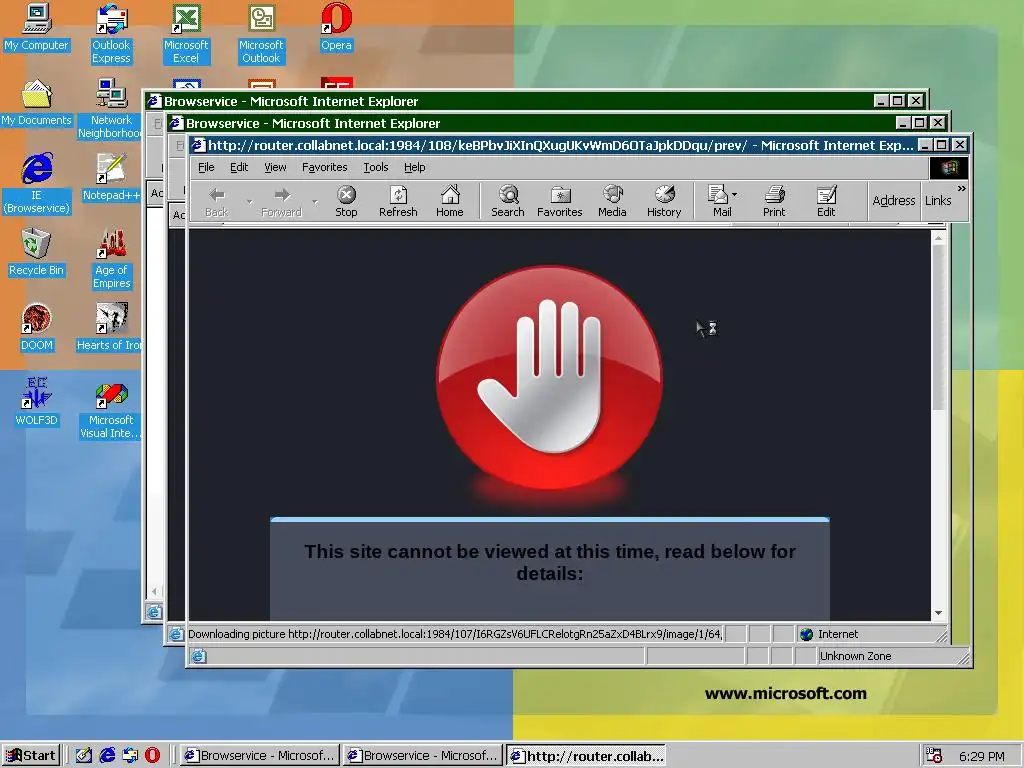Select Hearts of Iron shortcut
Image resolution: width=1024 pixels, height=768 pixels.
109,327
